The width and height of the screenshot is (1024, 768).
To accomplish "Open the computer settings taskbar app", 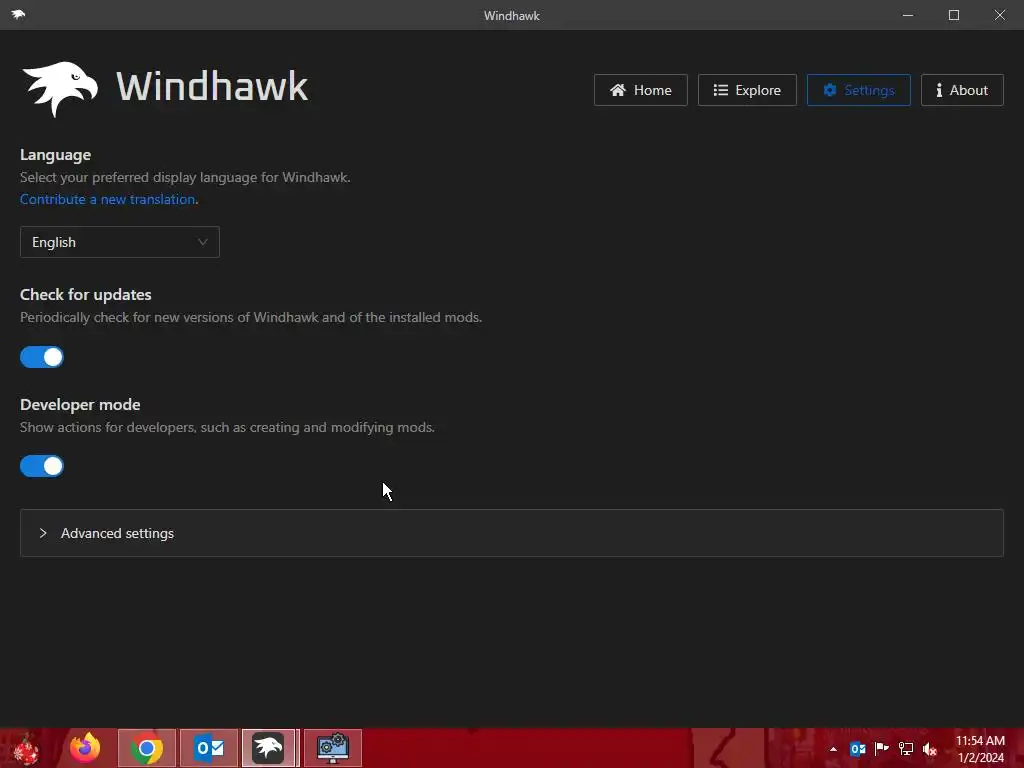I will (333, 748).
